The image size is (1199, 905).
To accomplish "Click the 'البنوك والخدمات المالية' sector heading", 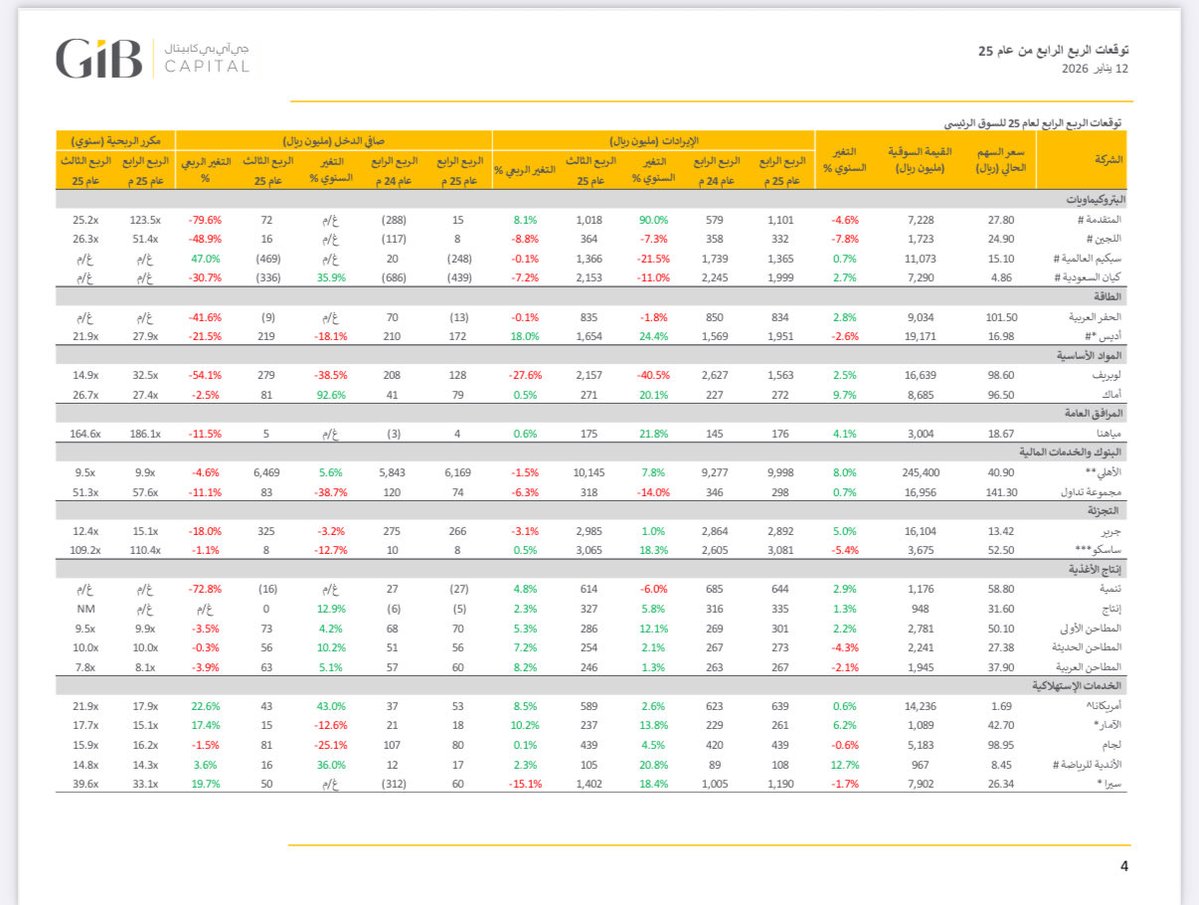I will (1071, 452).
